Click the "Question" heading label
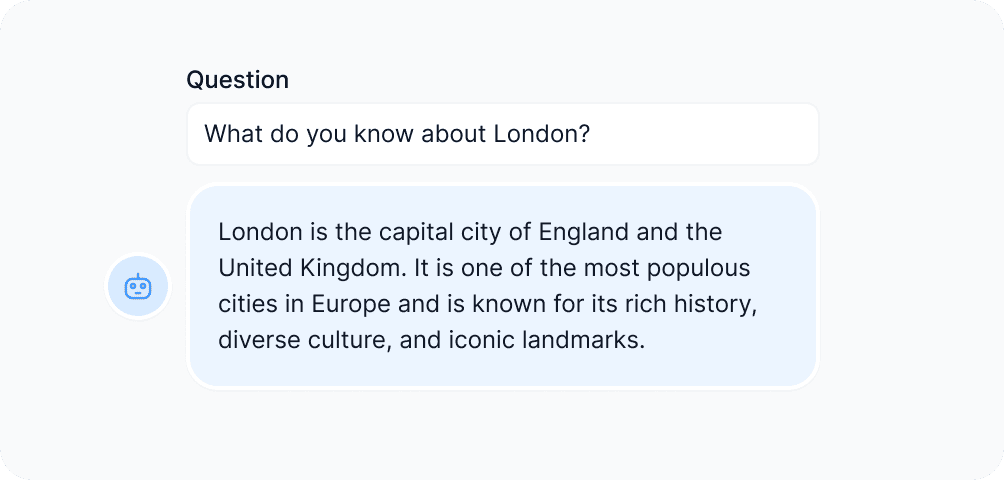 pos(237,80)
